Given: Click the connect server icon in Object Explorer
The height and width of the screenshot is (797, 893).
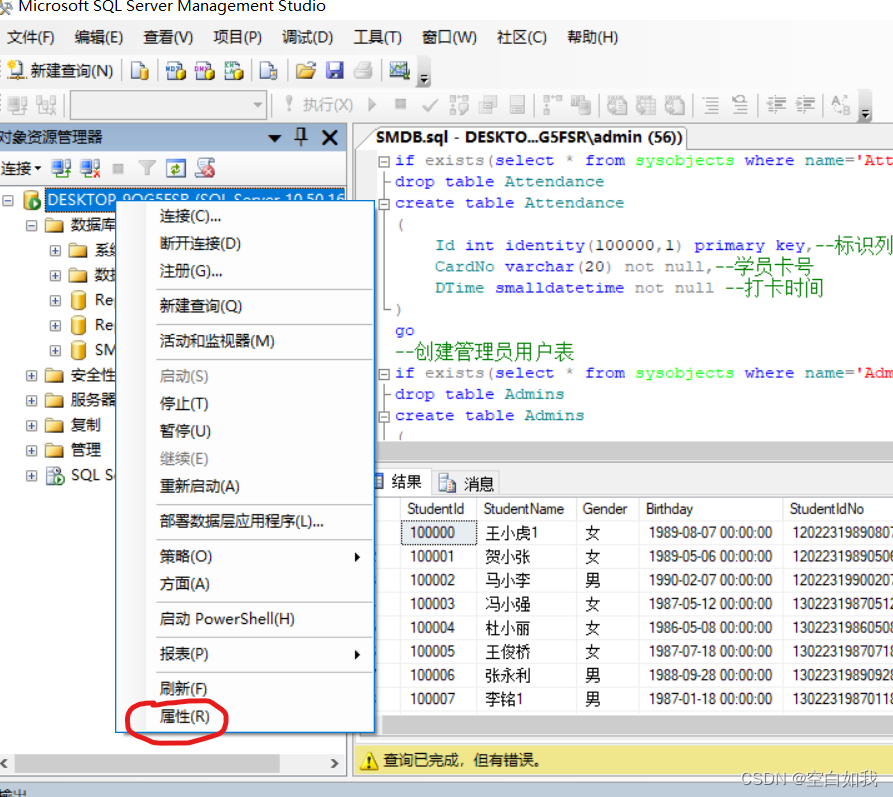Looking at the screenshot, I should 61,169.
